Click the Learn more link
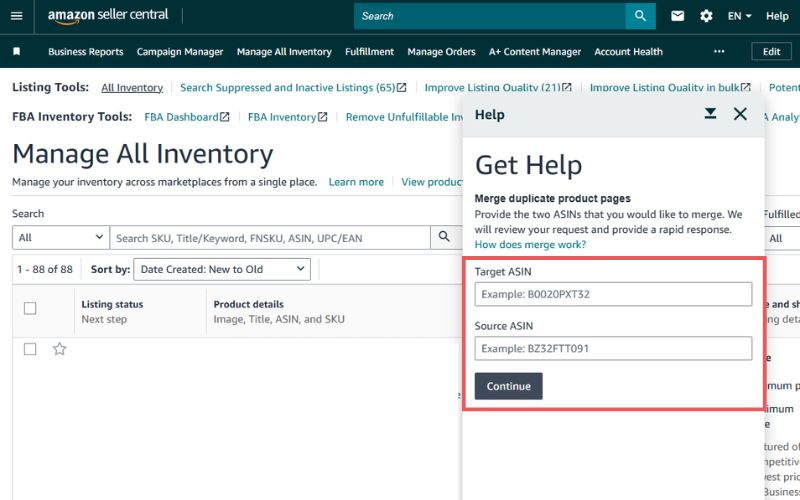800x500 pixels. pos(356,182)
